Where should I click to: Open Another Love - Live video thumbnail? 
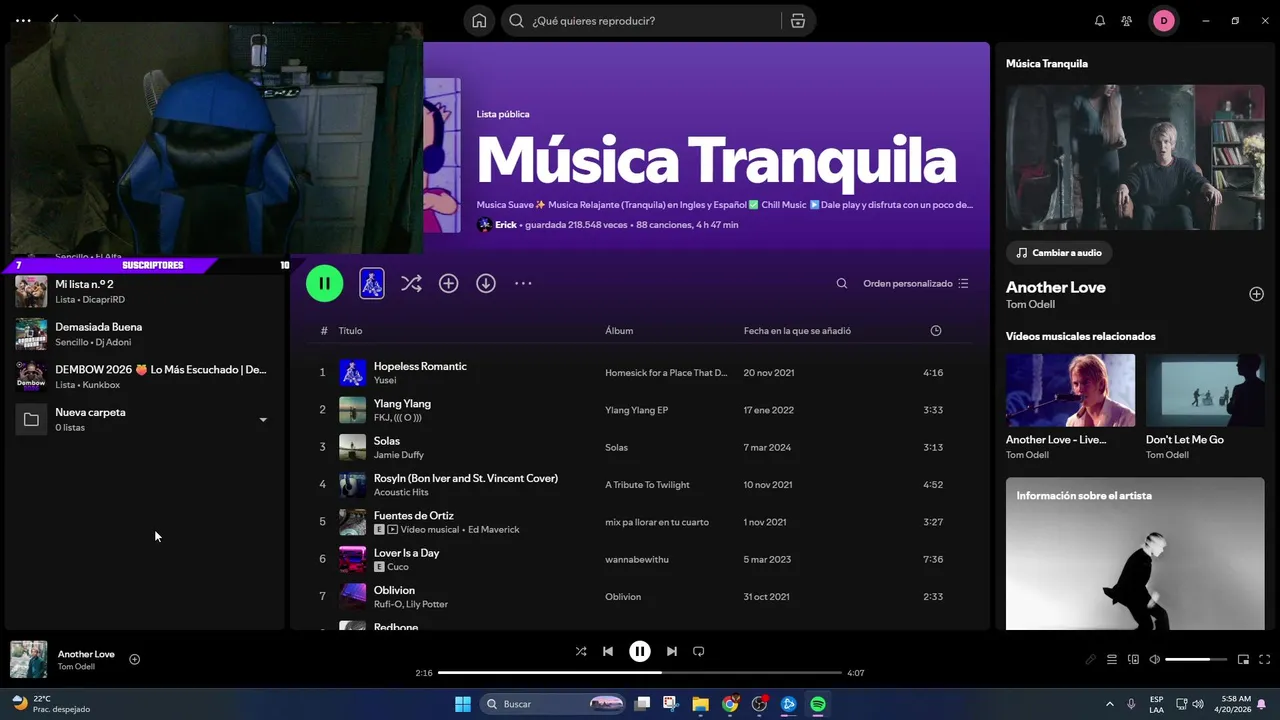(x=1070, y=390)
